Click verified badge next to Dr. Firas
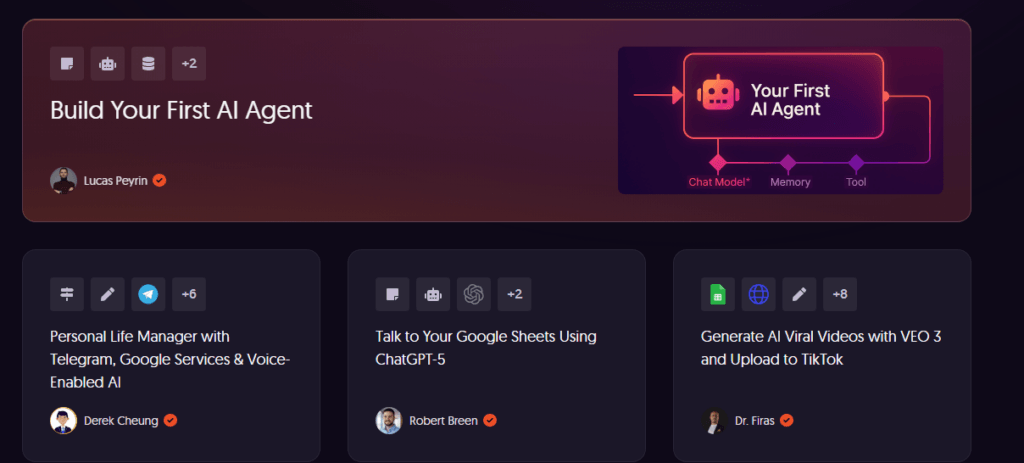Screen dimensions: 1024x463 (787, 421)
